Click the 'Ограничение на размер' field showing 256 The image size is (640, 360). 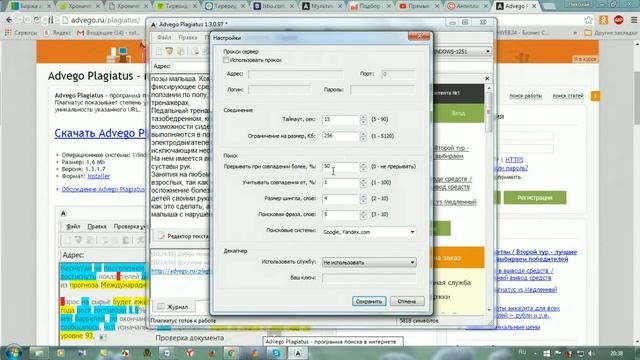[341, 136]
